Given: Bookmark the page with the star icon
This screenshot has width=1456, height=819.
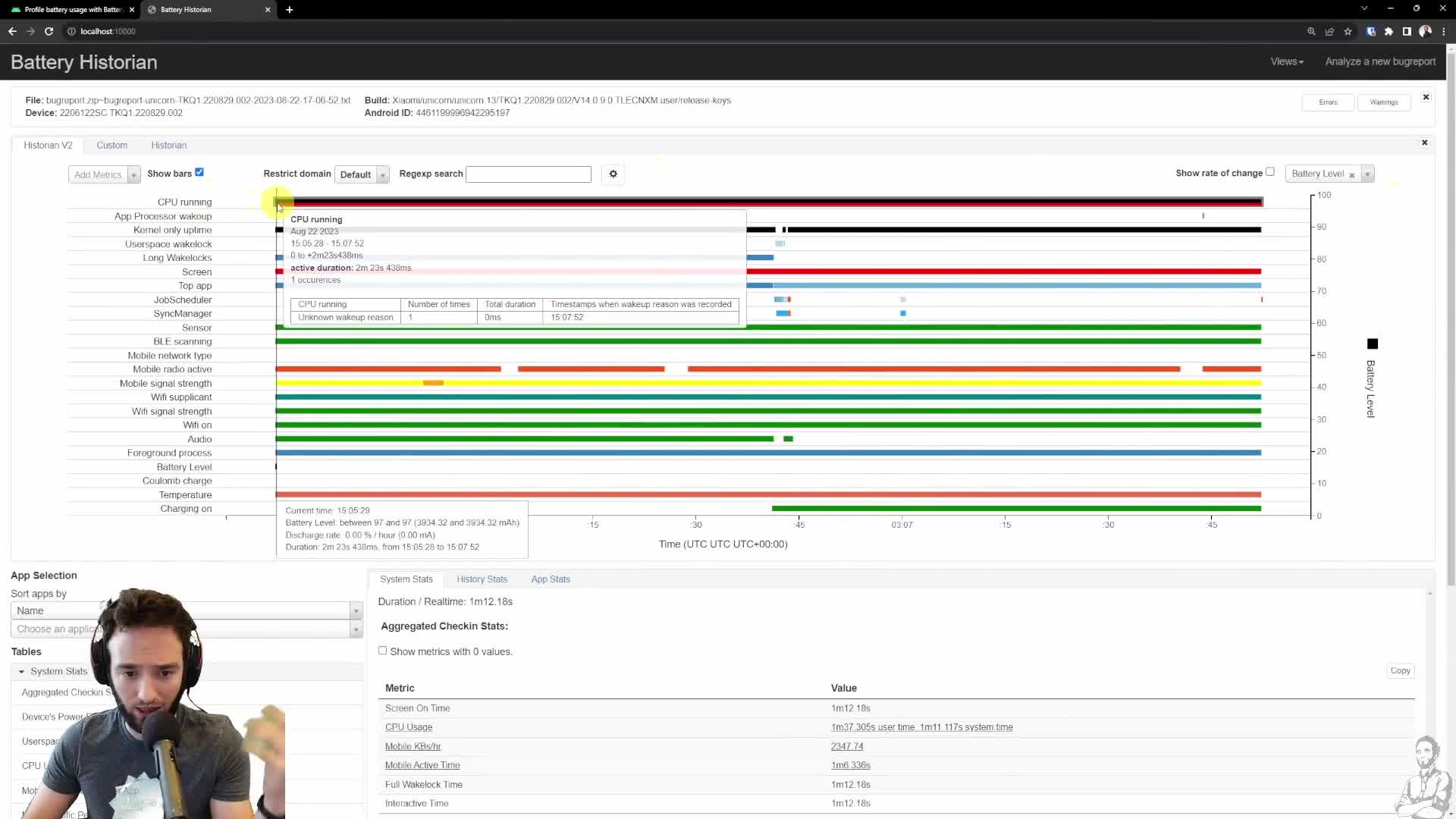Looking at the screenshot, I should (1349, 31).
